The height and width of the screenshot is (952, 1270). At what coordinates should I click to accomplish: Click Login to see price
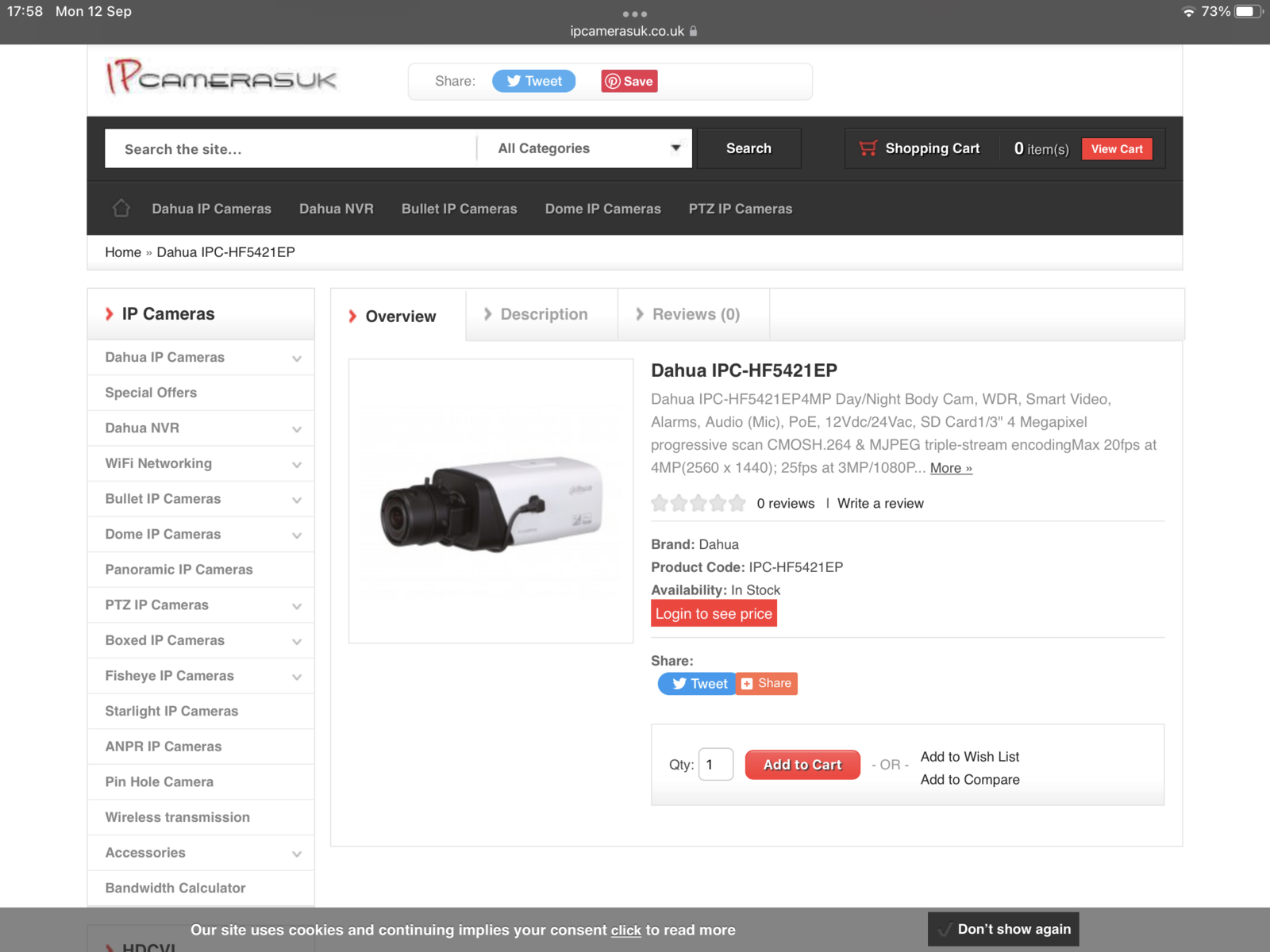(713, 613)
